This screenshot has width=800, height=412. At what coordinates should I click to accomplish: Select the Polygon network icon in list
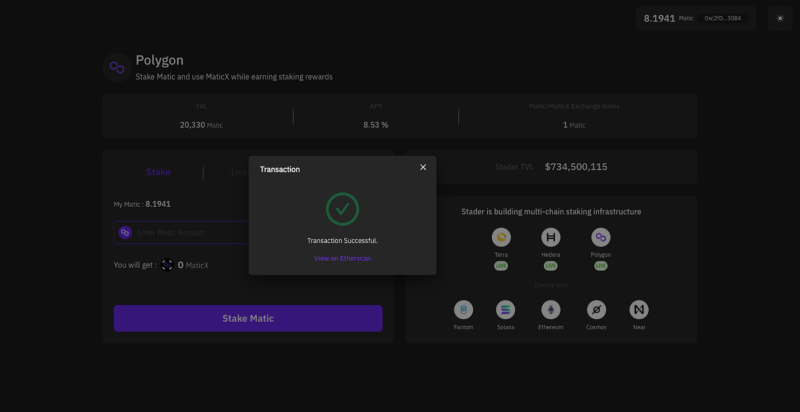click(601, 237)
